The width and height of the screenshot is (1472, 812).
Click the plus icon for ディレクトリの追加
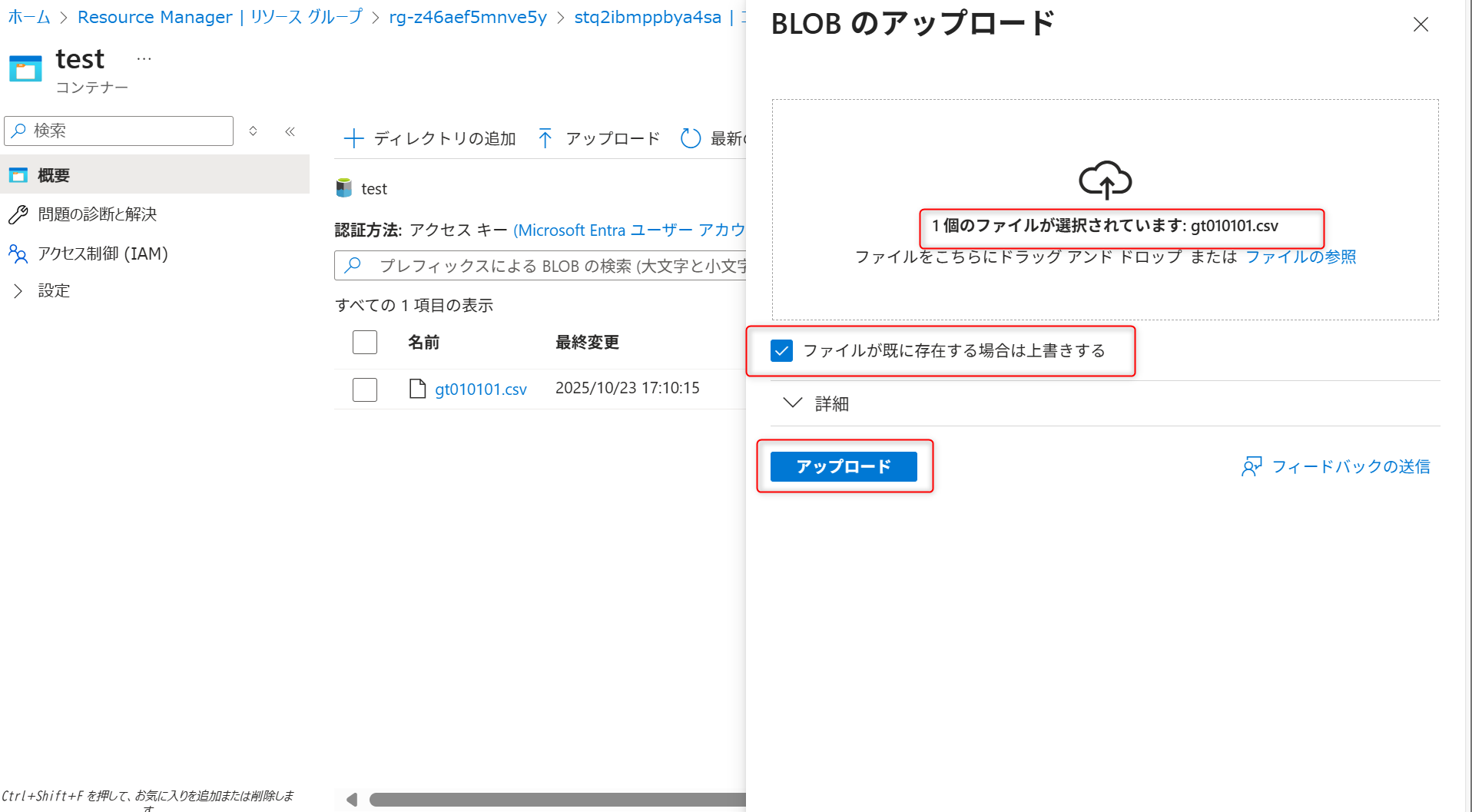tap(354, 138)
